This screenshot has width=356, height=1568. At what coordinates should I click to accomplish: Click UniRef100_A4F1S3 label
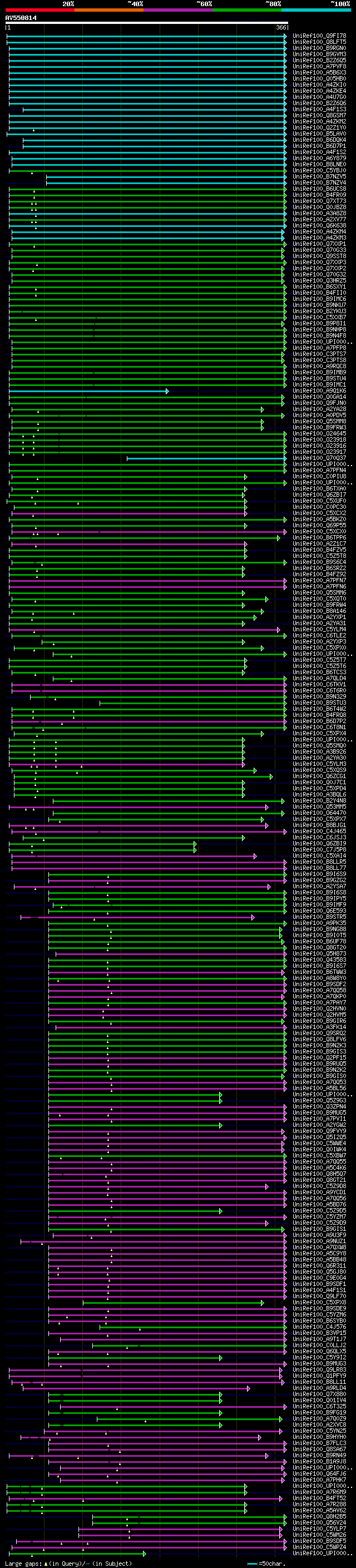[319, 109]
